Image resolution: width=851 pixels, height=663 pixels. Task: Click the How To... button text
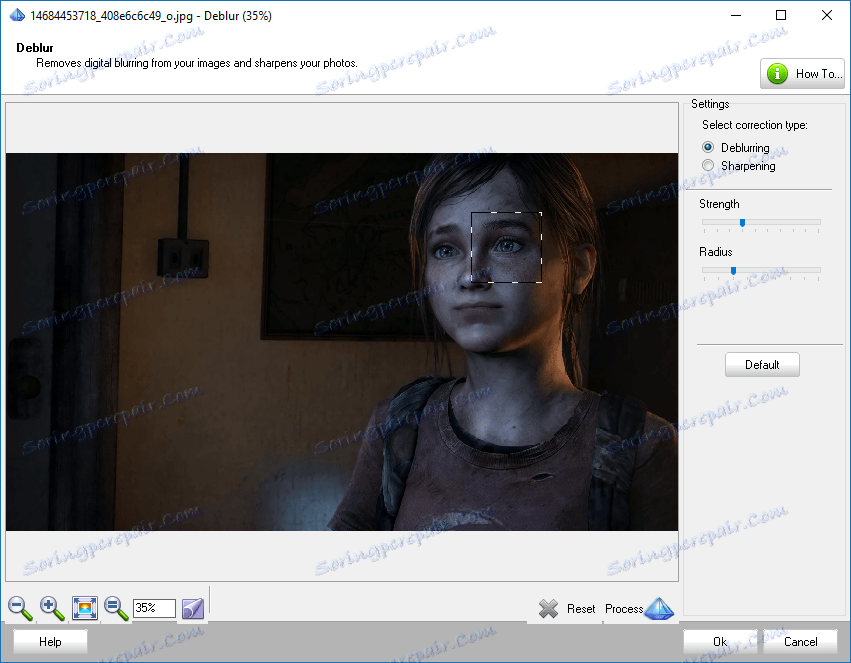coord(819,74)
